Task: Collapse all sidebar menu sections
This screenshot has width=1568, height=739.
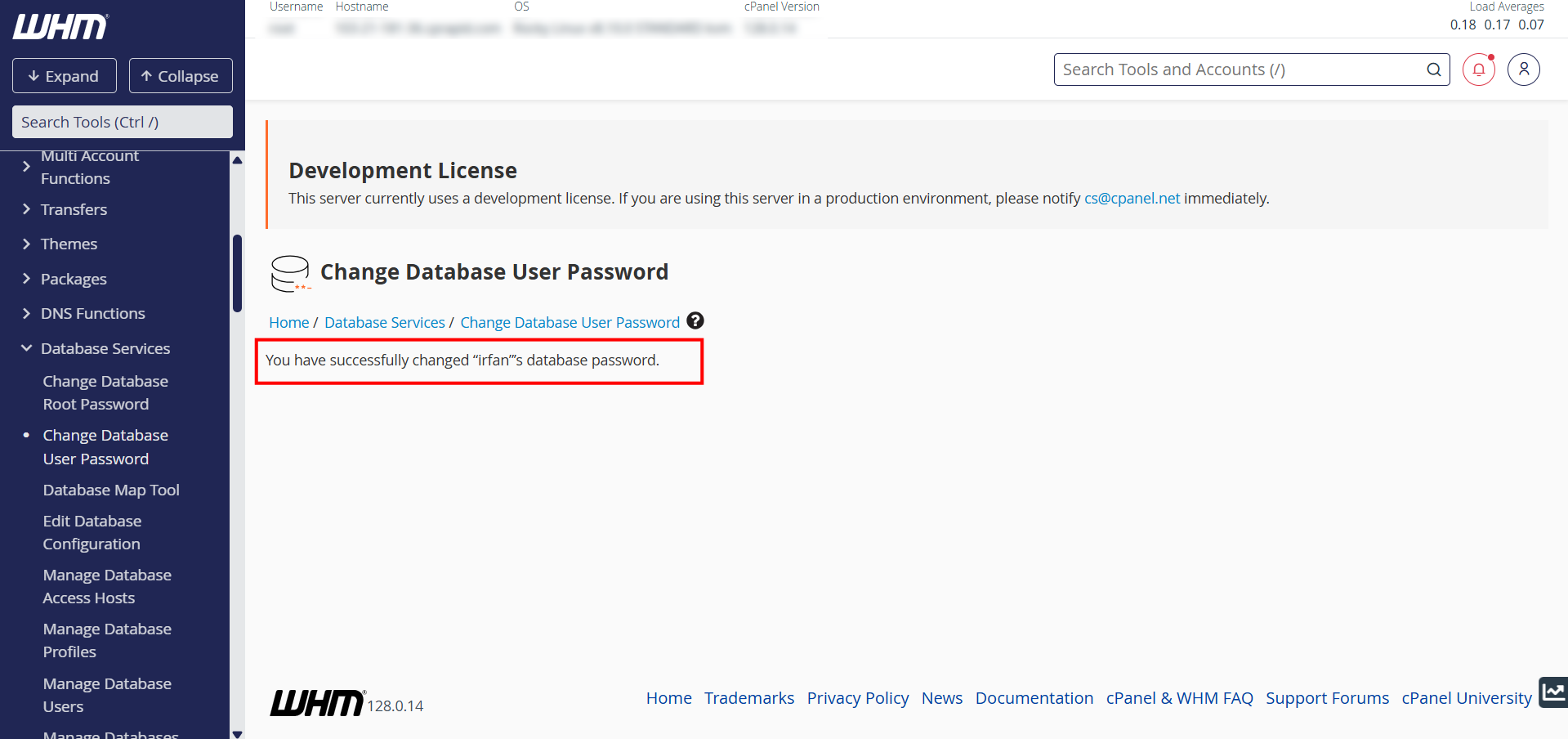Action: click(x=181, y=76)
